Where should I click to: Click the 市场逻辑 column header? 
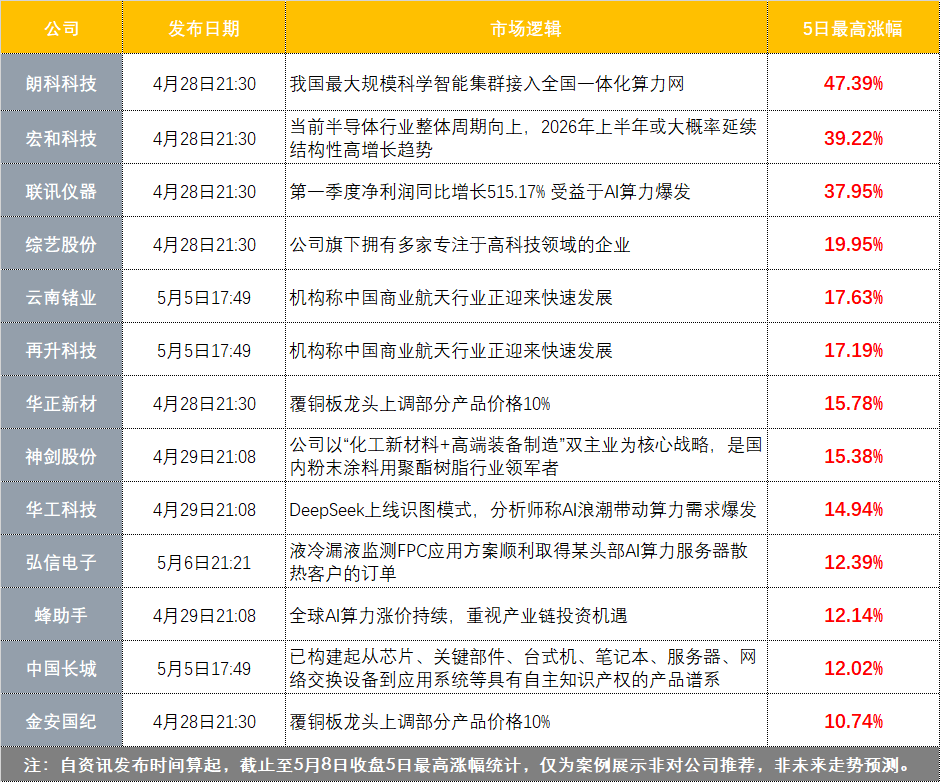[x=526, y=28]
